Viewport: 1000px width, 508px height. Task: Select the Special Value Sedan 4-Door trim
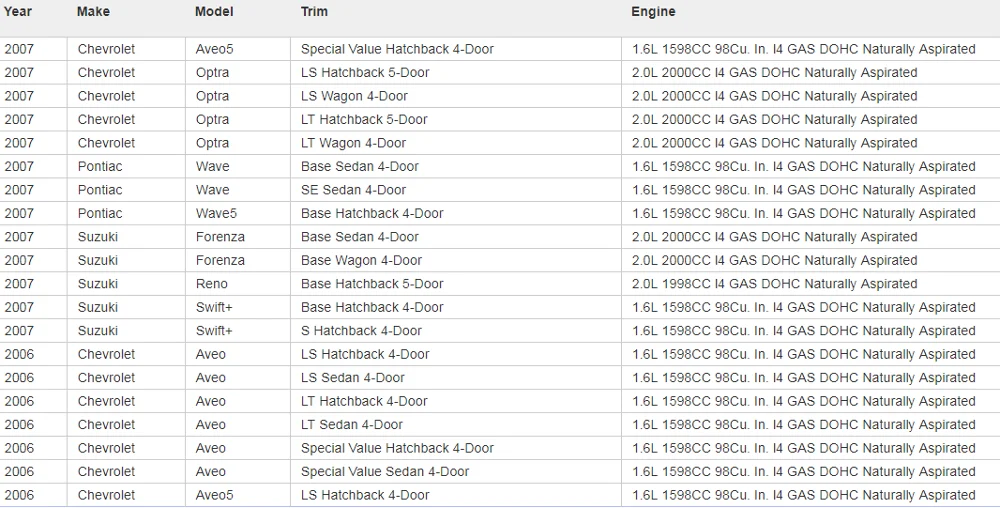pos(385,472)
